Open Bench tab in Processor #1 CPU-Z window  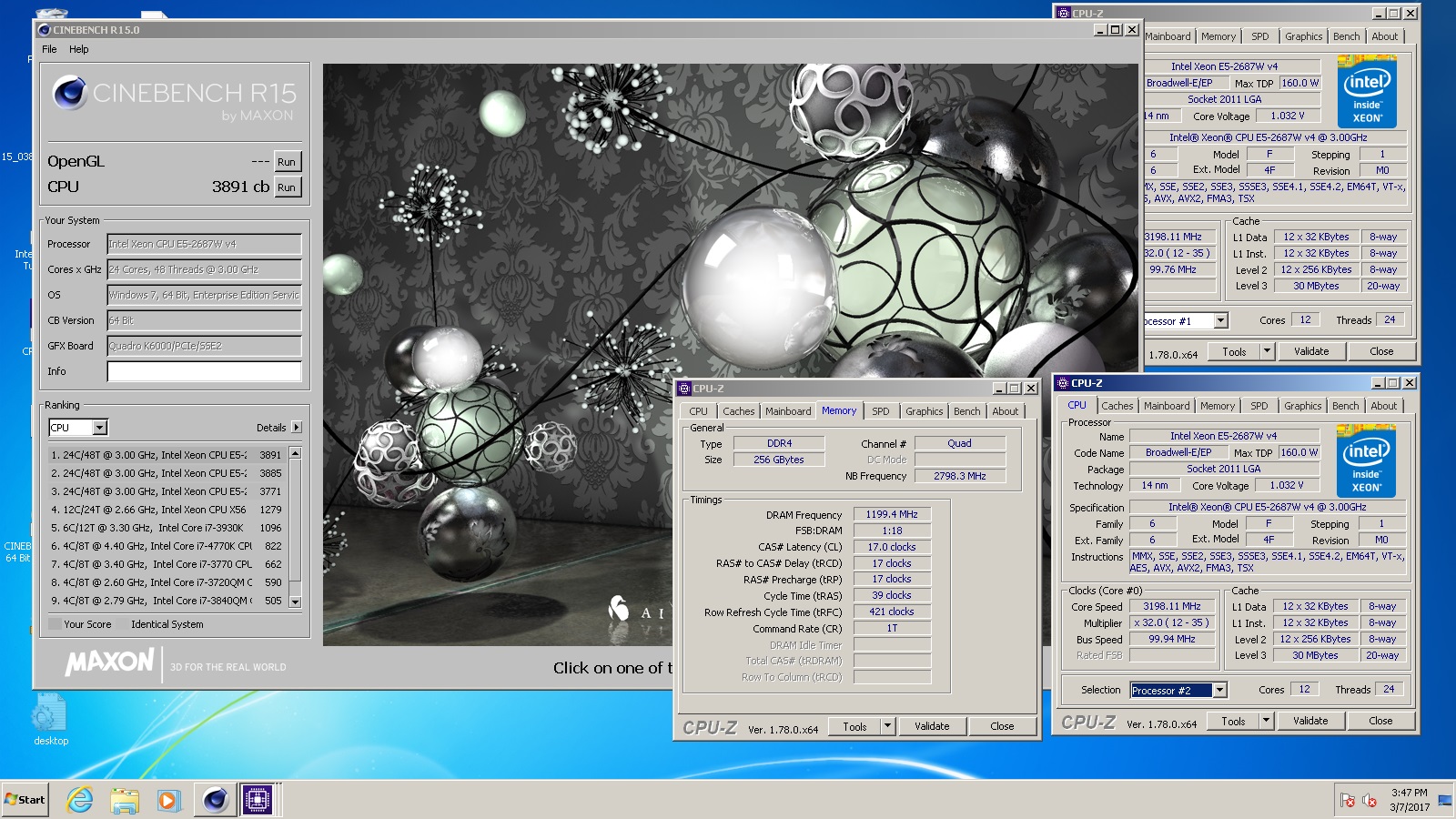pos(1347,36)
